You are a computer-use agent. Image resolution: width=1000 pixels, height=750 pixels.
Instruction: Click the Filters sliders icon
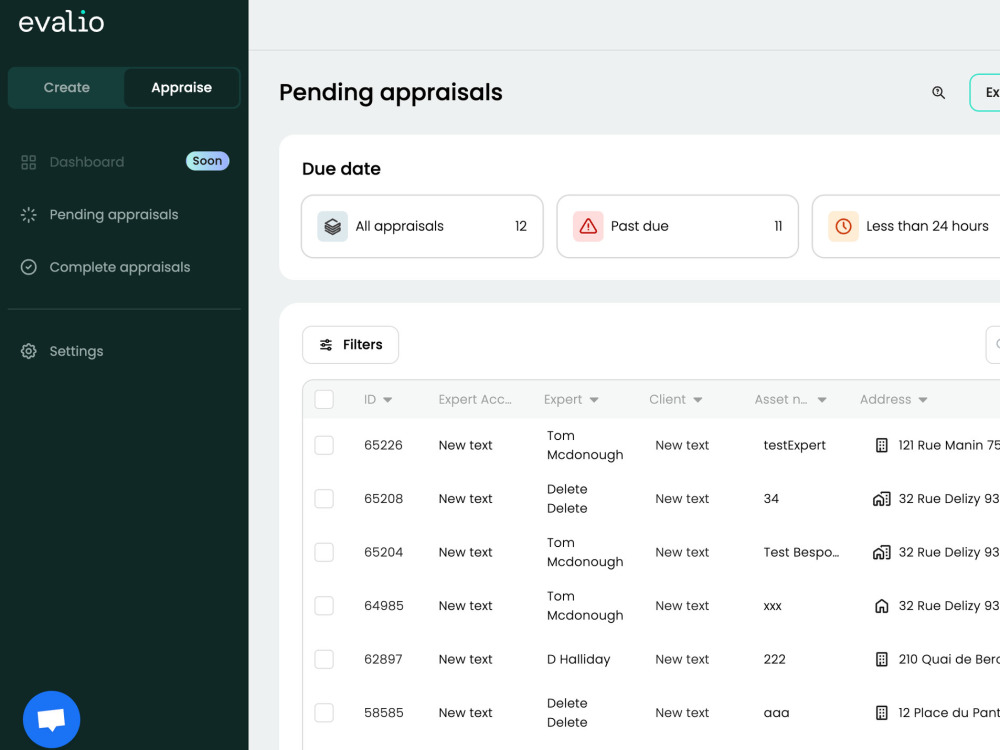tap(326, 345)
